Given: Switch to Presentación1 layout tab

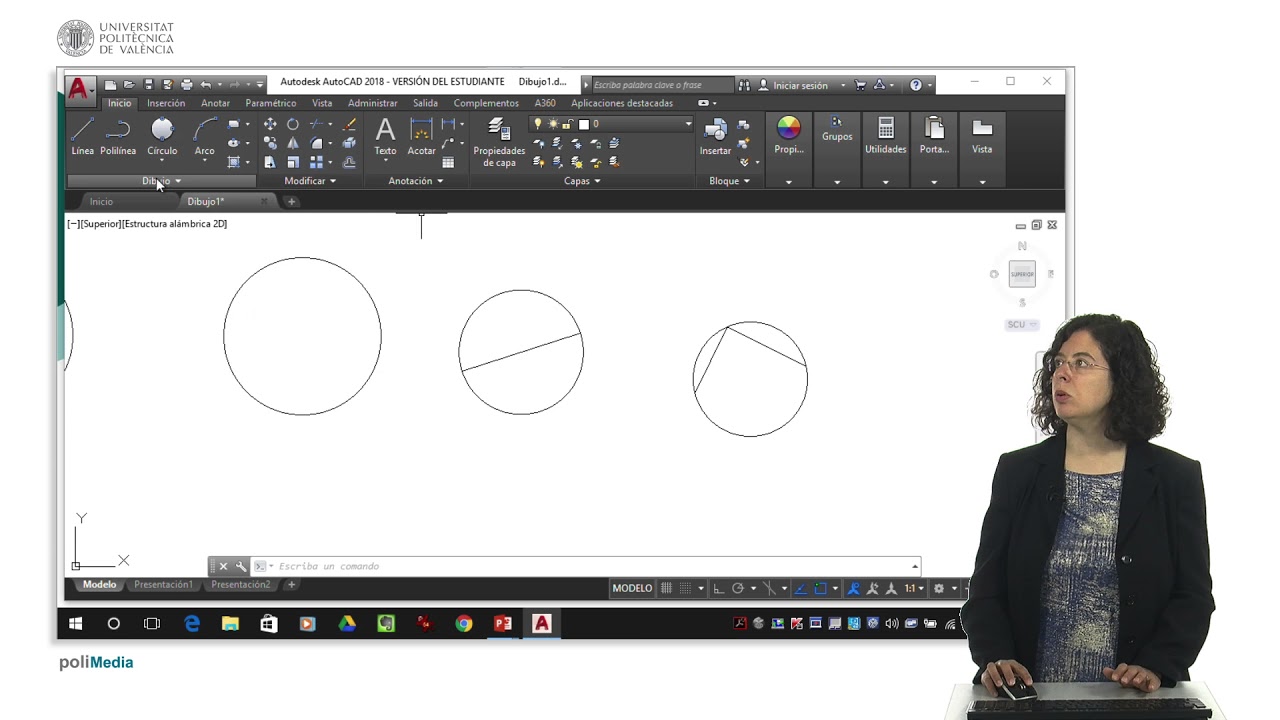Looking at the screenshot, I should (163, 584).
